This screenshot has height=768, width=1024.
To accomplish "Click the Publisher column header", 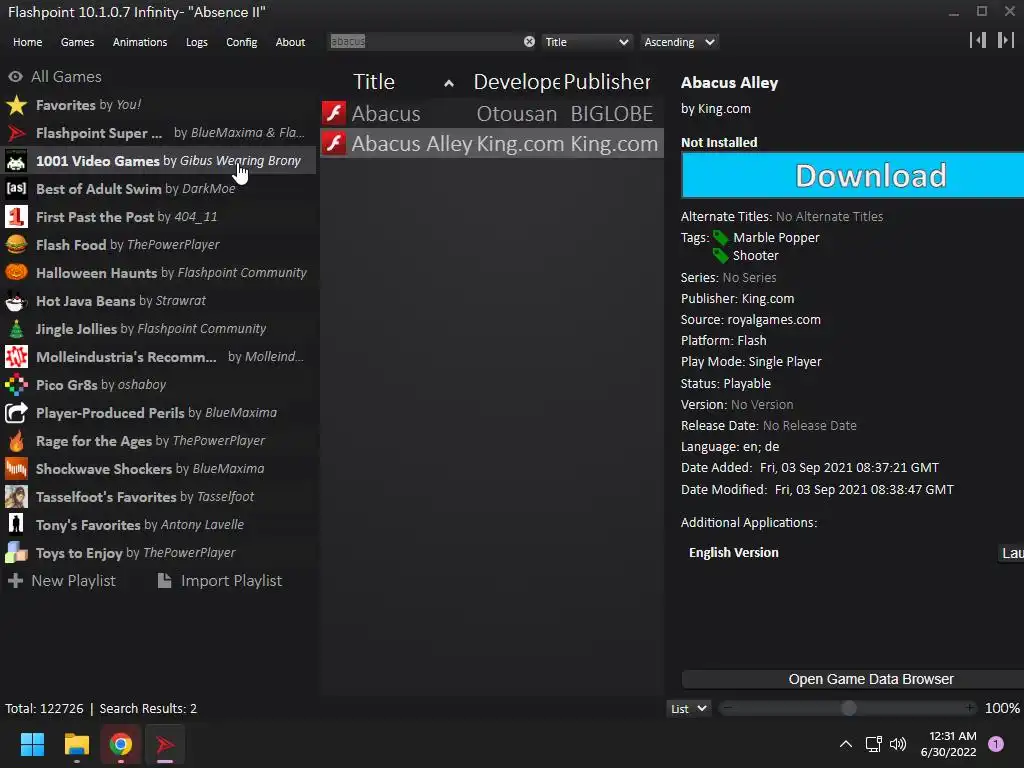I will (x=607, y=82).
